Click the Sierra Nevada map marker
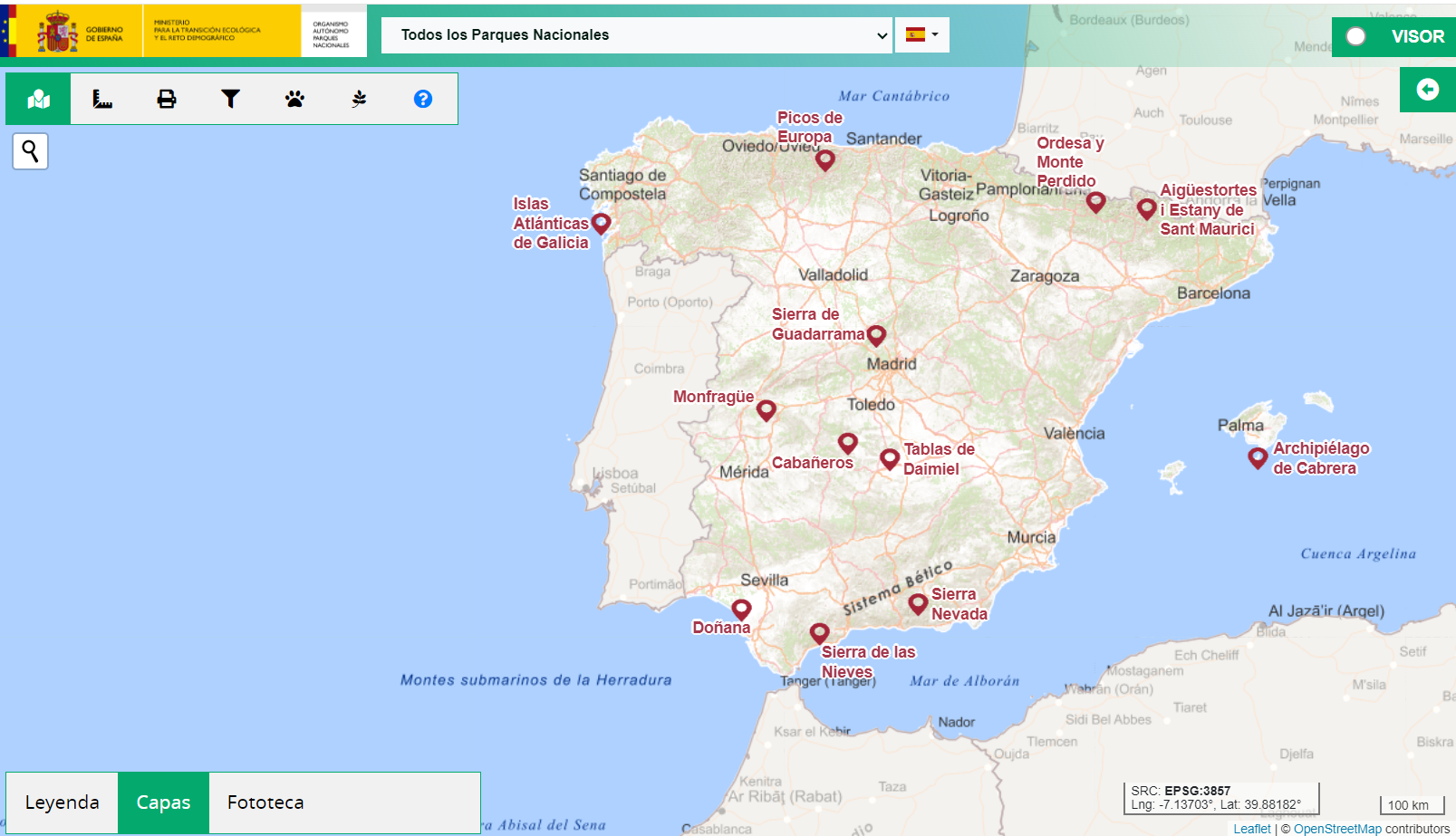The height and width of the screenshot is (836, 1456). click(918, 604)
